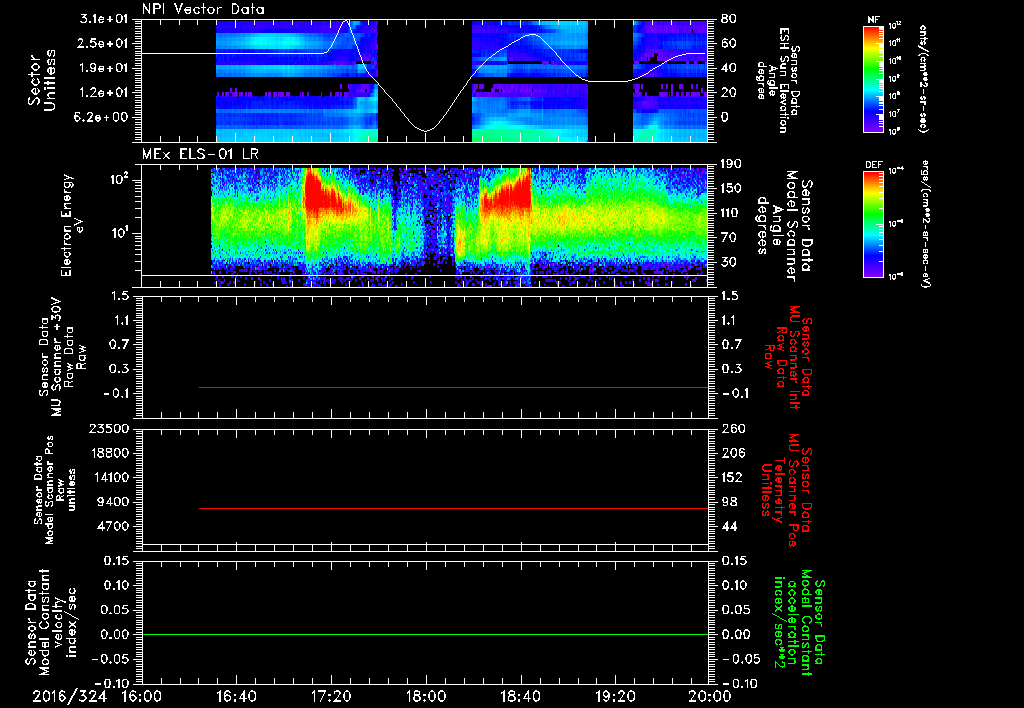Click the 44 telemetry axis tick
This screenshot has width=1024, height=708.
(x=729, y=526)
